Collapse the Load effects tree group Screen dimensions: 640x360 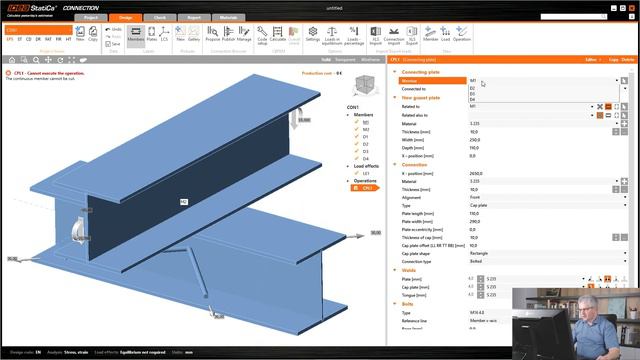[x=348, y=166]
